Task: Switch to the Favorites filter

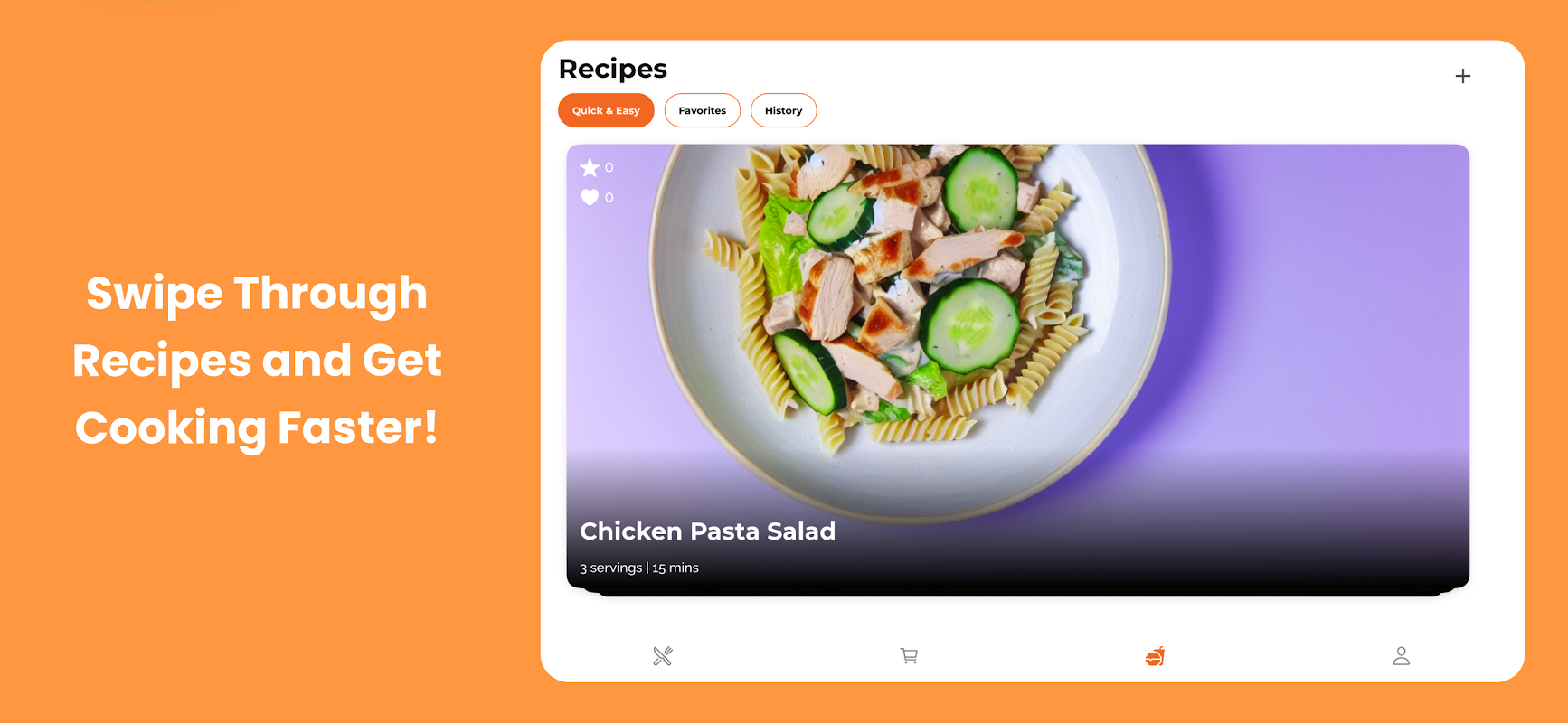Action: tap(703, 110)
